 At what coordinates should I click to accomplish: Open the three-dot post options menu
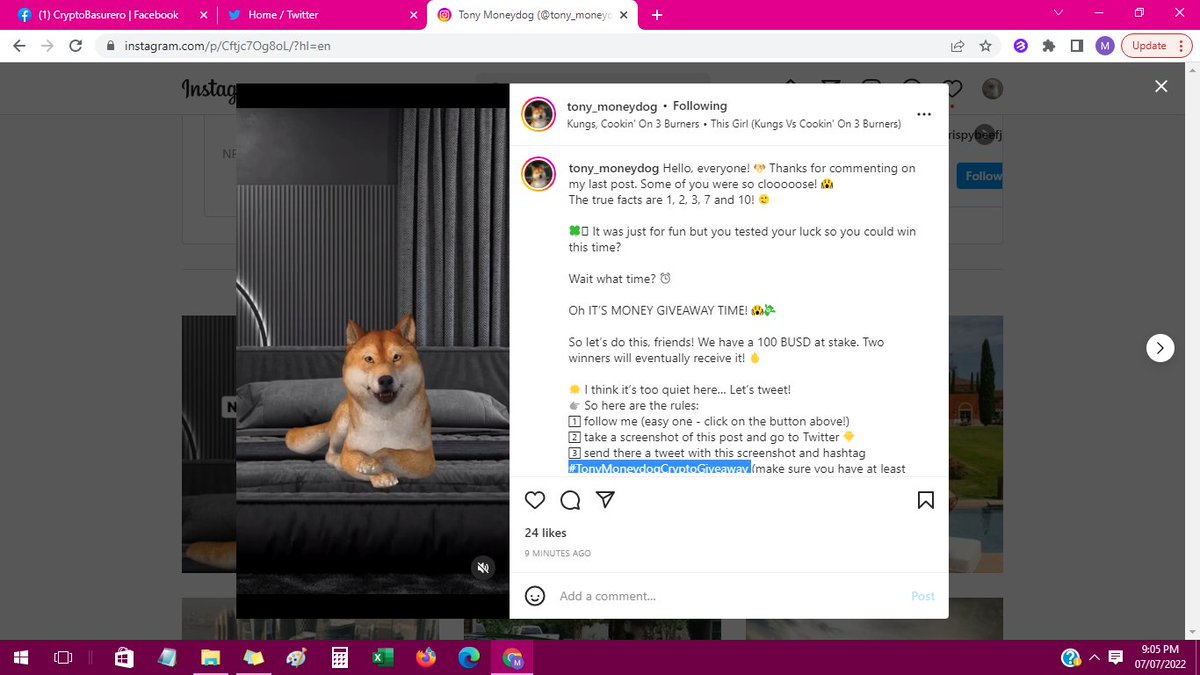click(x=924, y=115)
